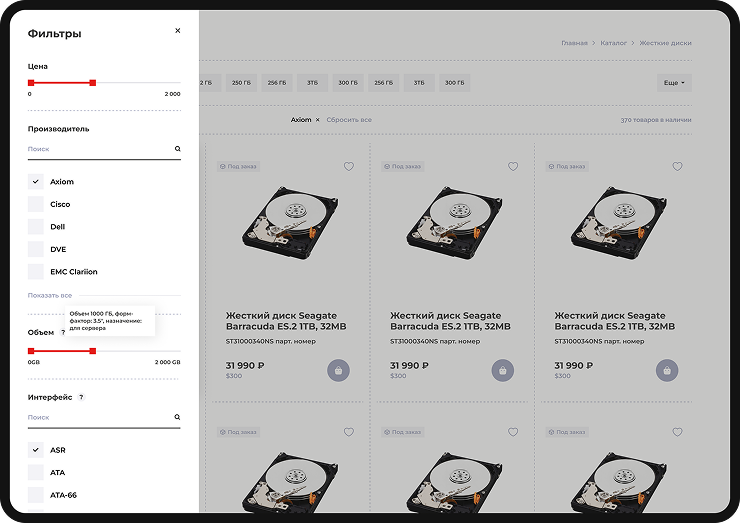The width and height of the screenshot is (740, 523).
Task: Click the Цена slider right handle
Action: [92, 83]
